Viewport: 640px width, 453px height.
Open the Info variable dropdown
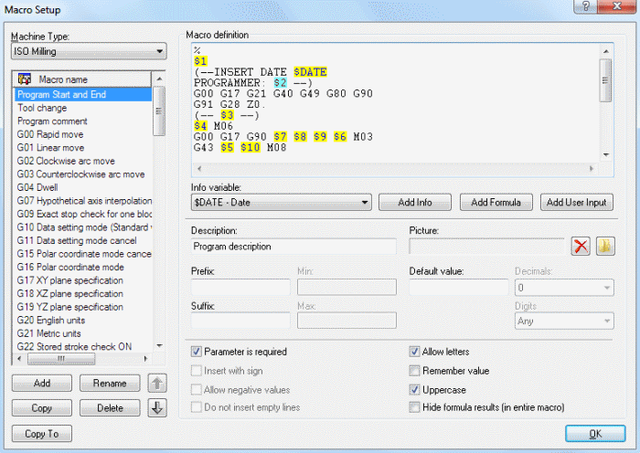pyautogui.click(x=281, y=202)
